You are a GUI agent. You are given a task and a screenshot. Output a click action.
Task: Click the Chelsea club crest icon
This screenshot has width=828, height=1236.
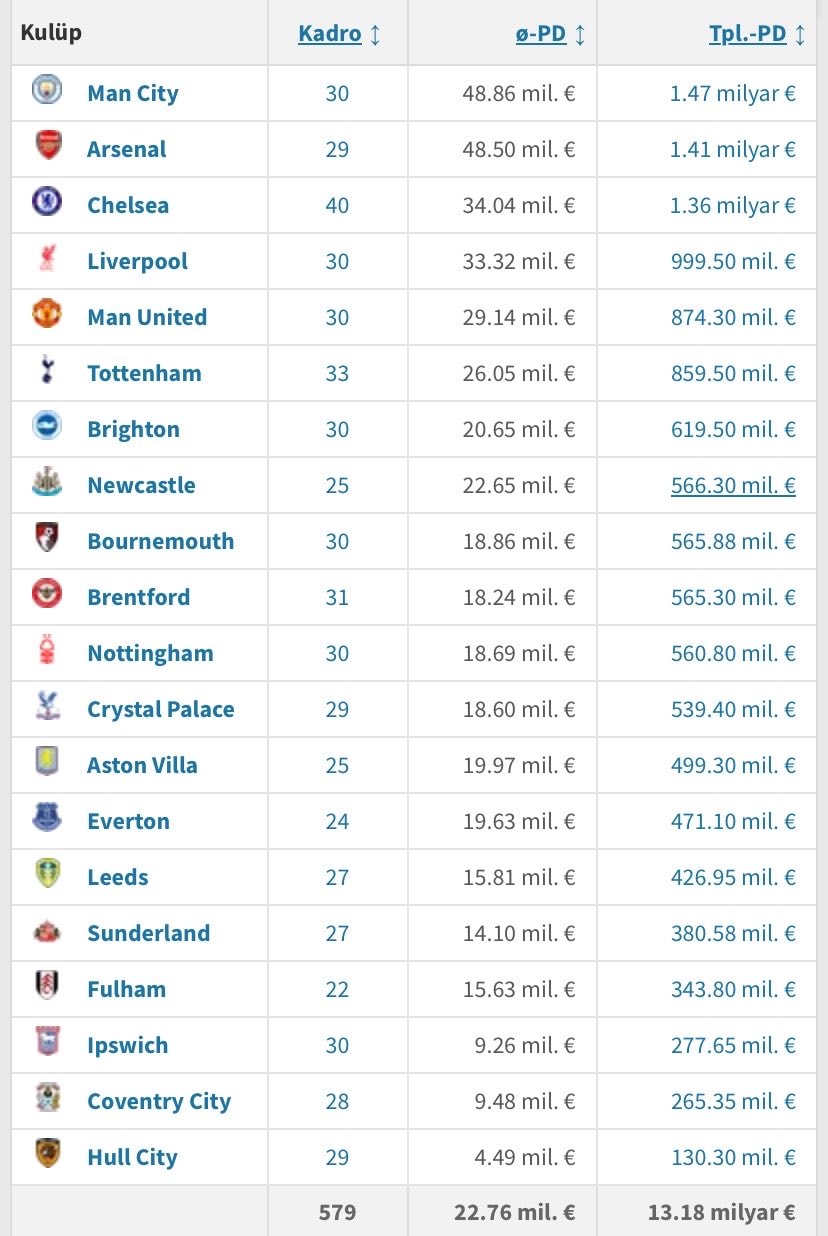click(x=47, y=203)
